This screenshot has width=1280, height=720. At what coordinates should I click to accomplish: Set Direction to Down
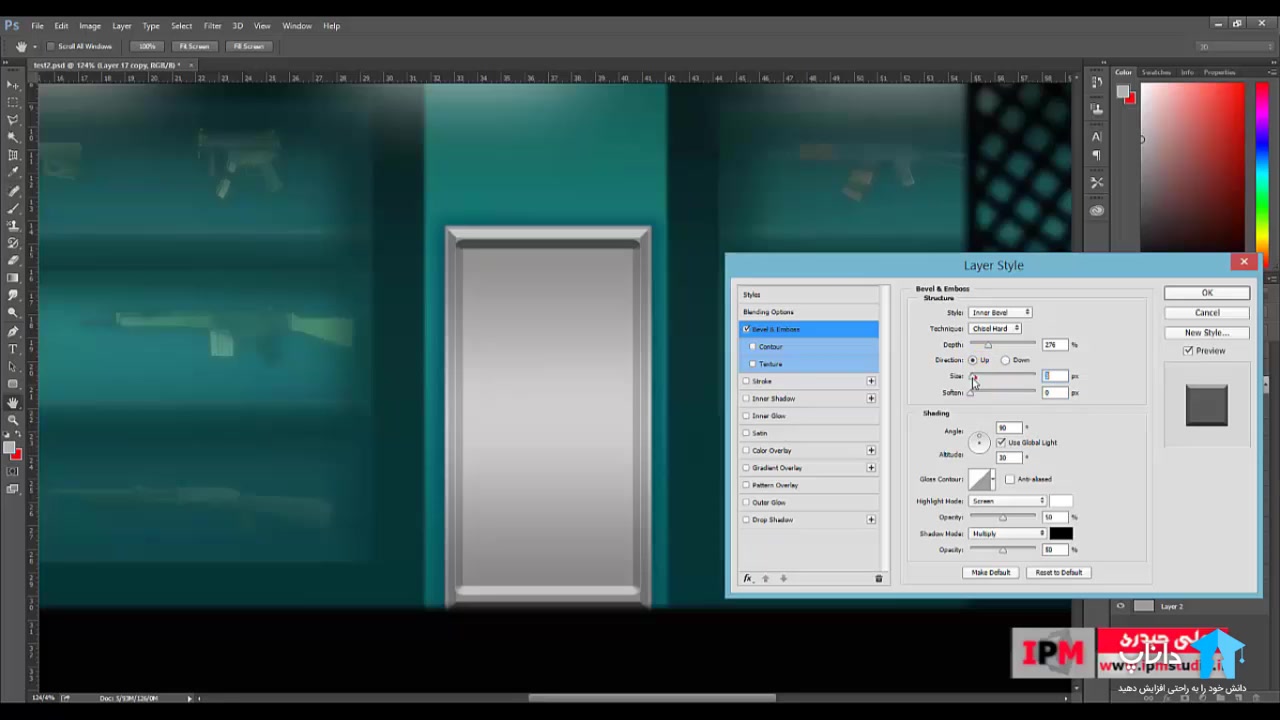point(1006,360)
